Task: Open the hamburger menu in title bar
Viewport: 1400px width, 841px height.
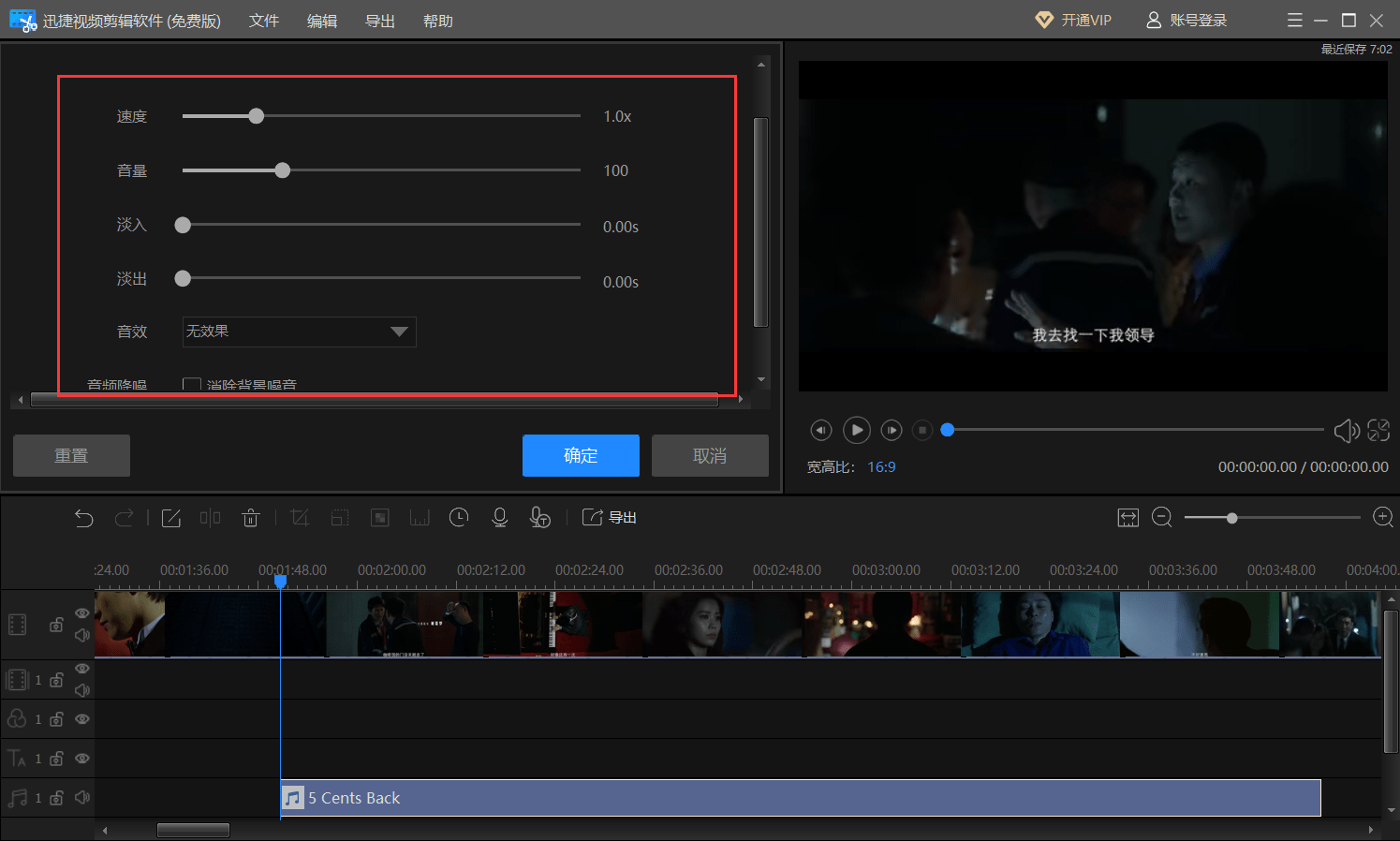Action: (x=1295, y=20)
